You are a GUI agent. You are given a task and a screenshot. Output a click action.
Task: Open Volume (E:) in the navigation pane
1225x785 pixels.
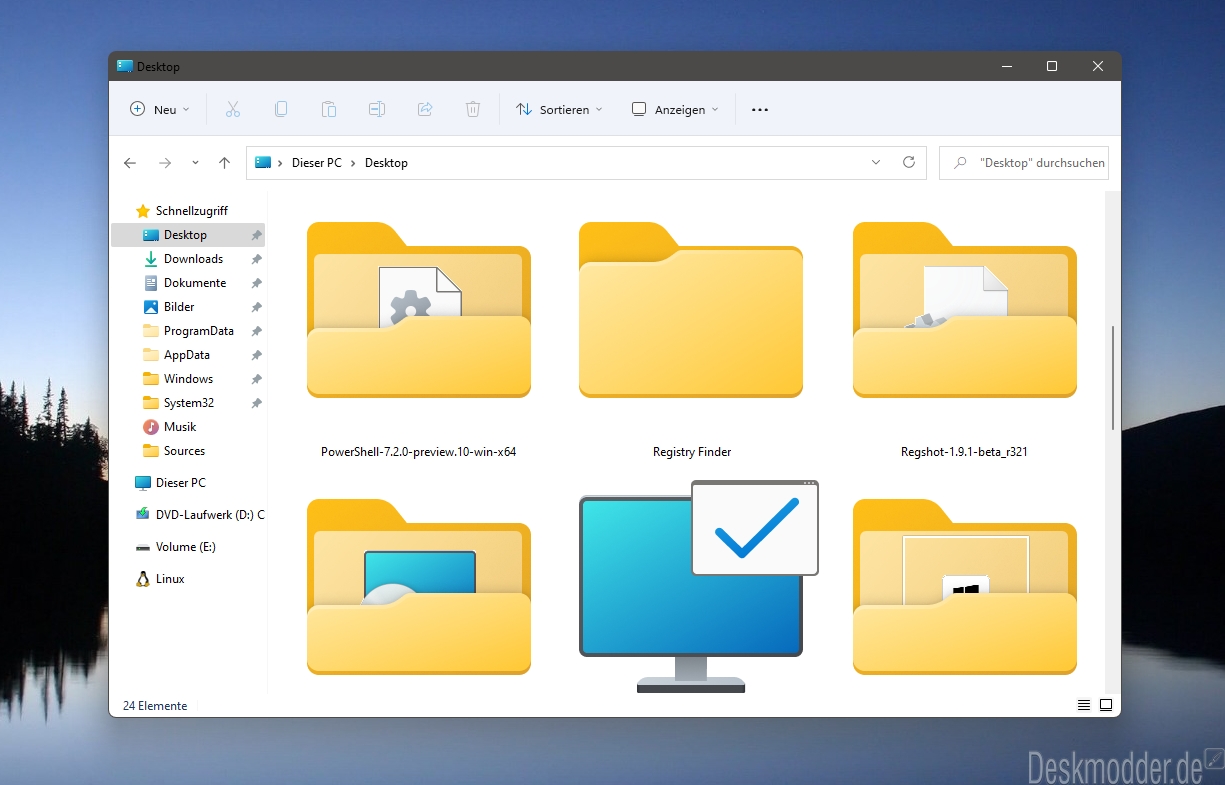(x=188, y=547)
